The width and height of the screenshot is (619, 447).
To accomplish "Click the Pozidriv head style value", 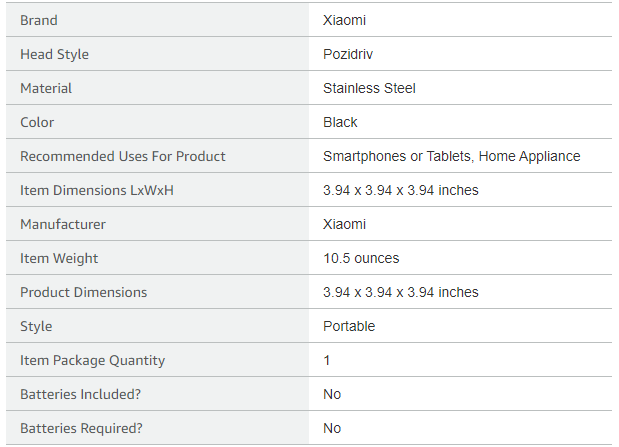I will pyautogui.click(x=348, y=54).
